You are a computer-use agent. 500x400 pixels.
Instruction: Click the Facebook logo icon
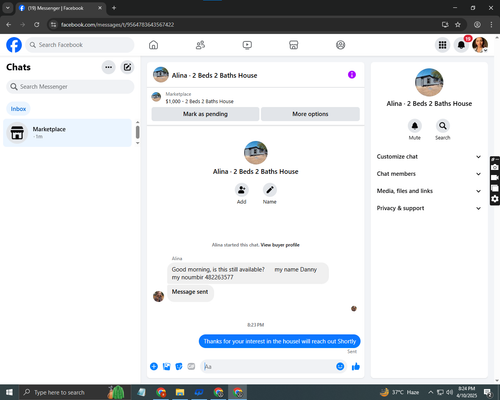click(x=14, y=45)
